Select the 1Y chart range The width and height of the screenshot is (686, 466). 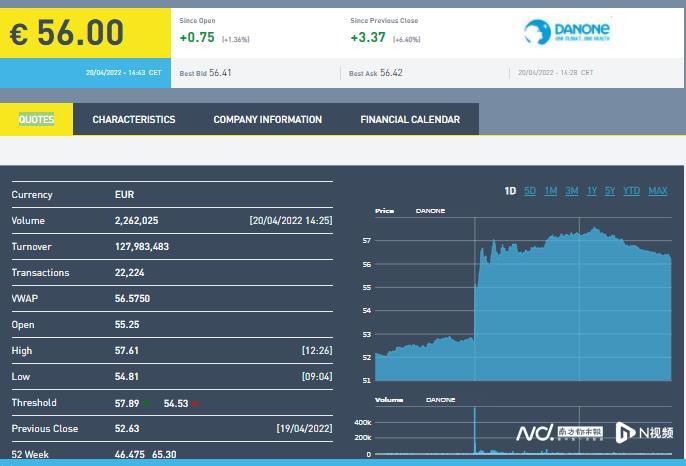(x=592, y=191)
